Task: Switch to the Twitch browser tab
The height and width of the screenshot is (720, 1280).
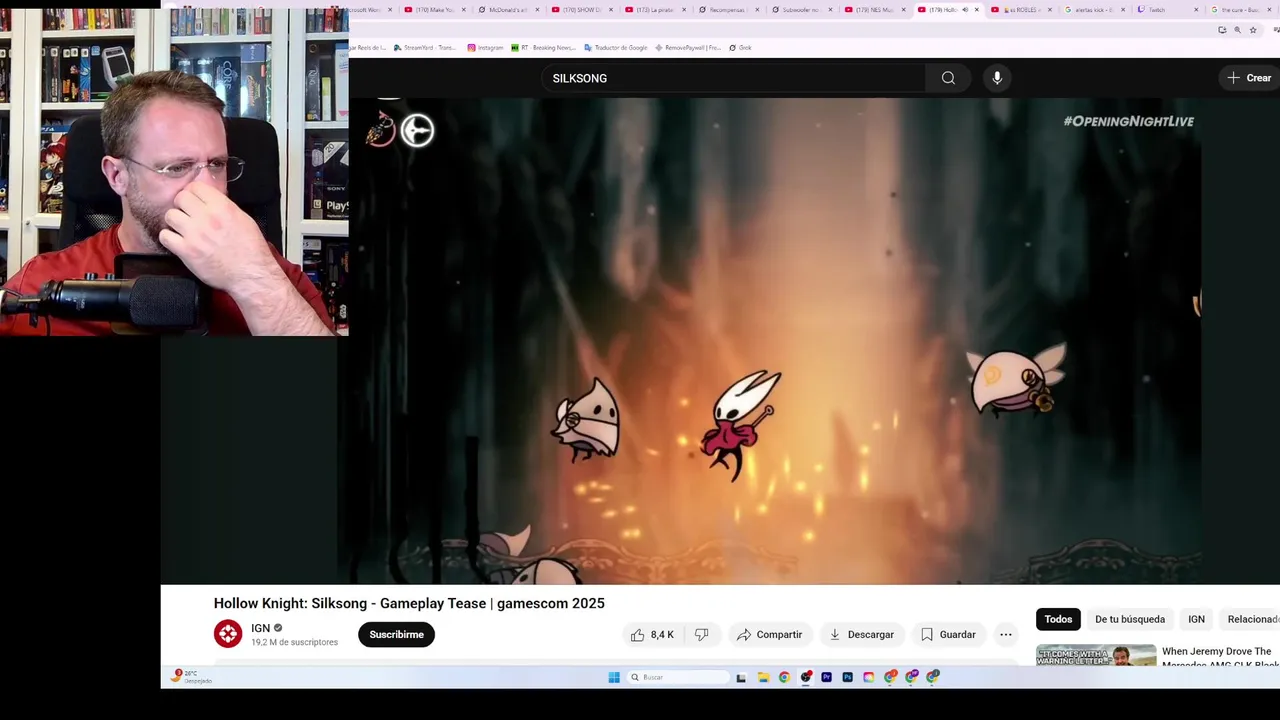Action: 1168,10
